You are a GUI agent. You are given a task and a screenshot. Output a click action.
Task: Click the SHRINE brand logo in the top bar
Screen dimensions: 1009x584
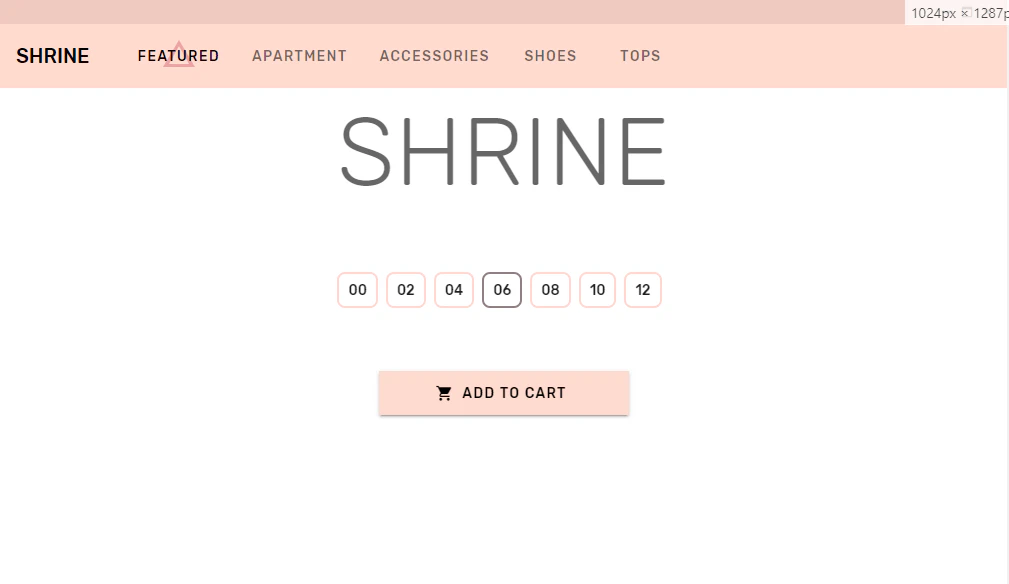(52, 56)
